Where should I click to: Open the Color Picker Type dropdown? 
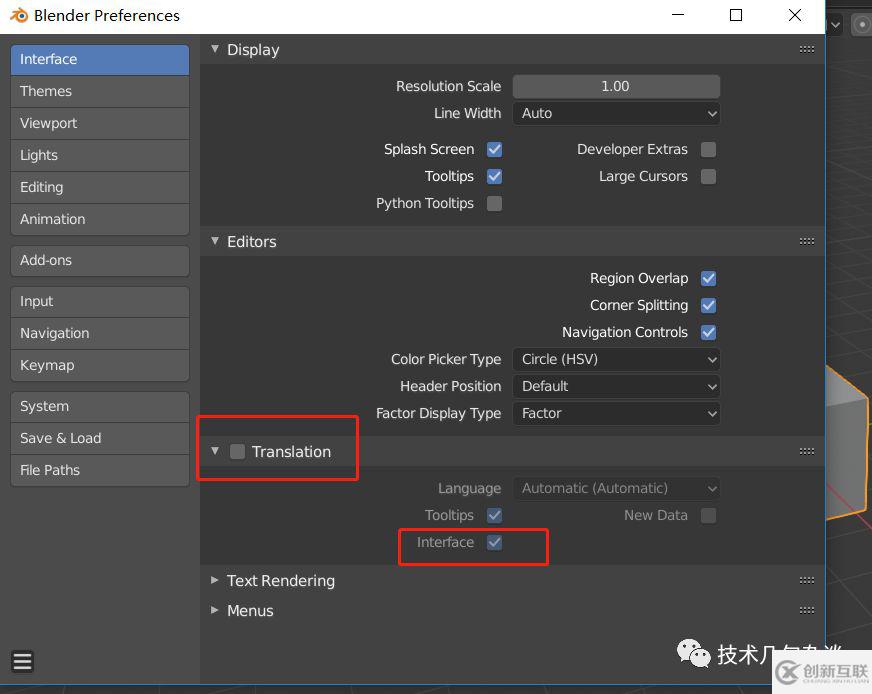pos(616,359)
